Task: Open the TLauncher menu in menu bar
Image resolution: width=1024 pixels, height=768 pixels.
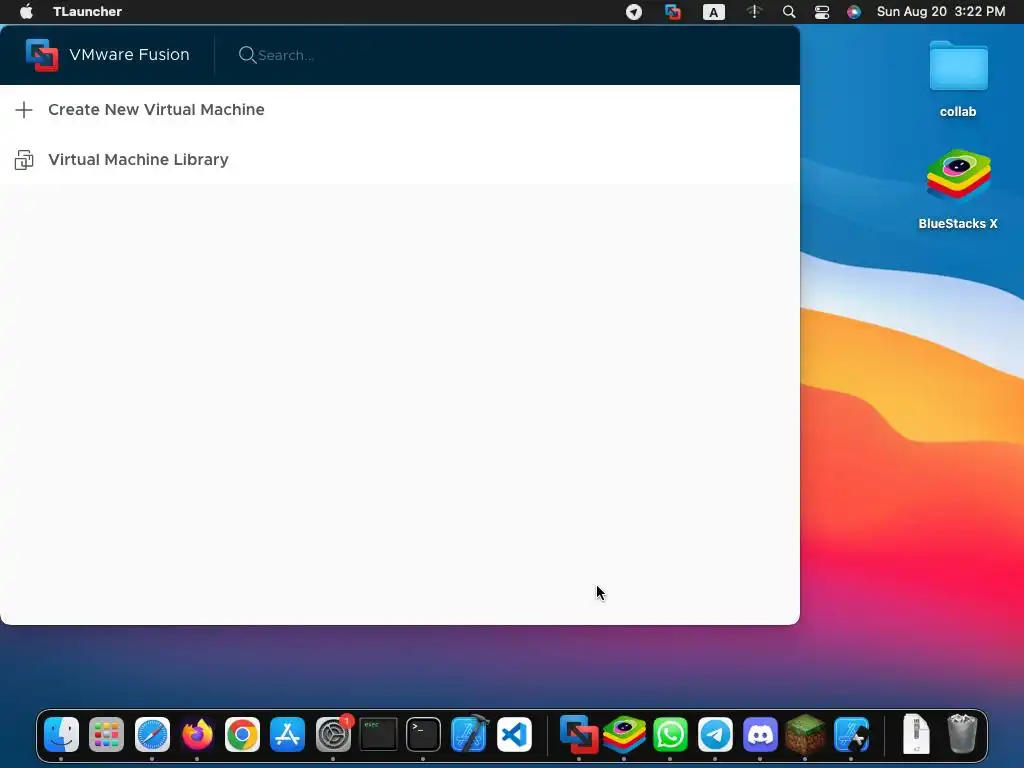Action: click(88, 11)
